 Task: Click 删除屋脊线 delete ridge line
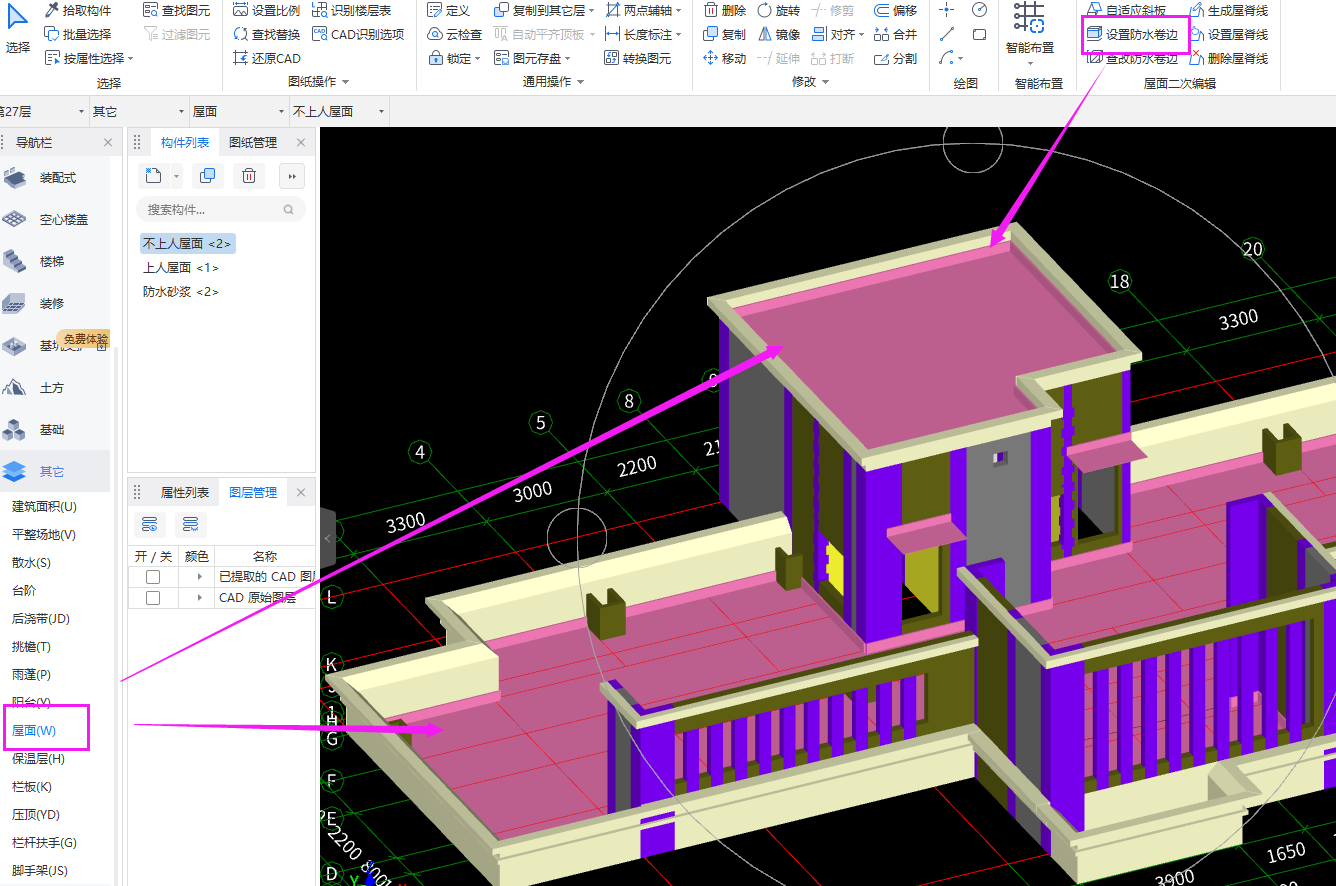tap(1228, 58)
